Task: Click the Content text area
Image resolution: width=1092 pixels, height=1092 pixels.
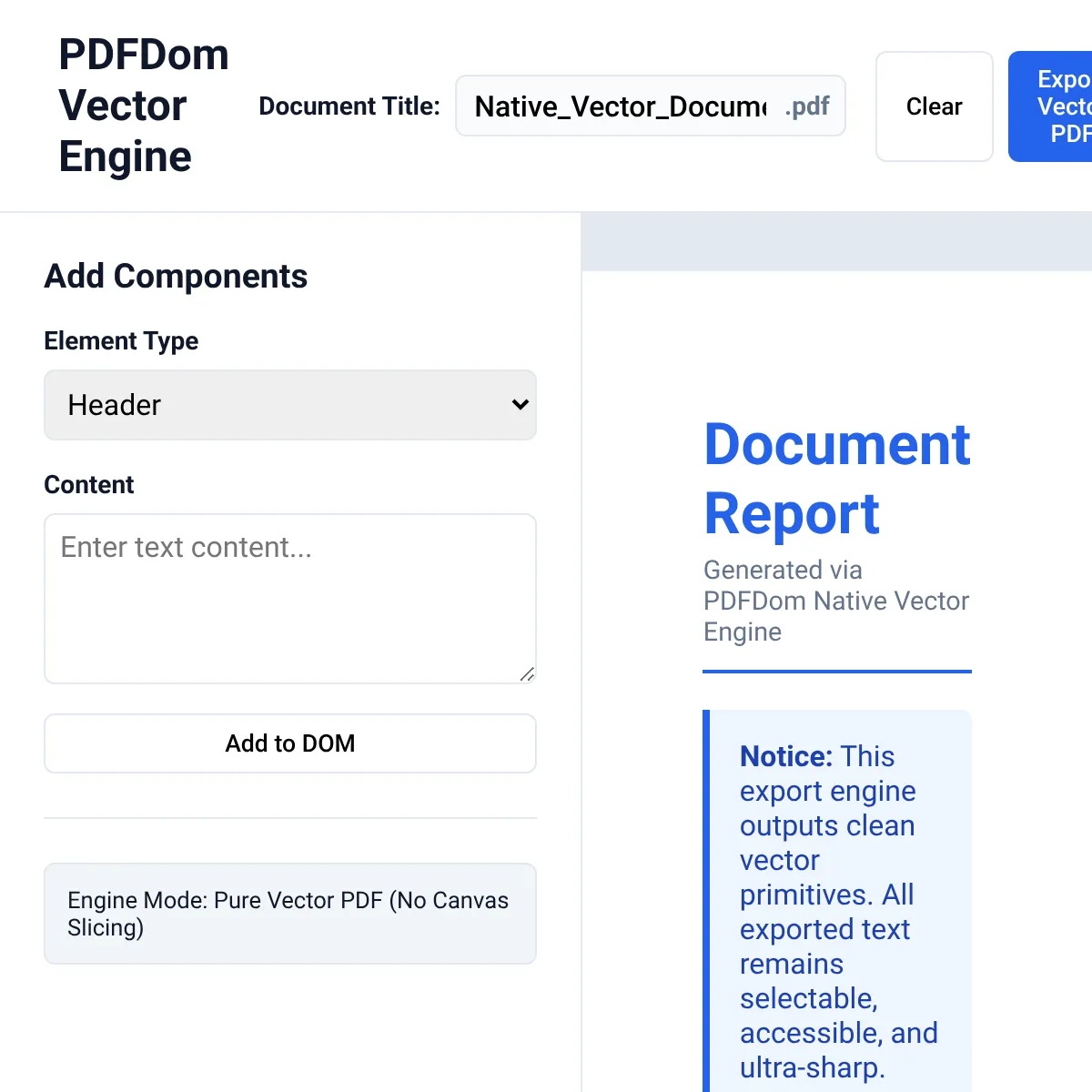Action: point(290,599)
